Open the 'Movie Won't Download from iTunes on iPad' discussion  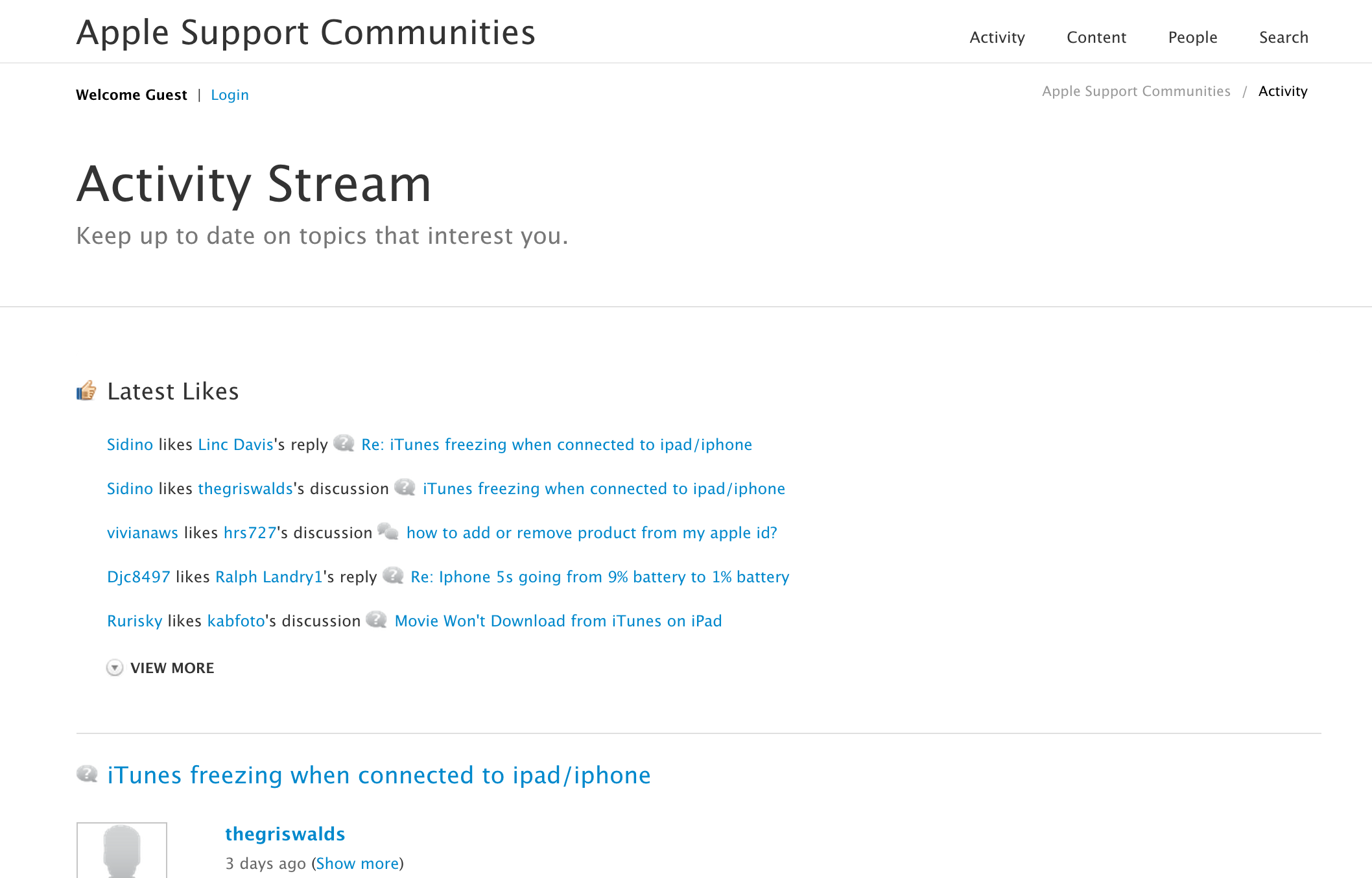pos(558,621)
